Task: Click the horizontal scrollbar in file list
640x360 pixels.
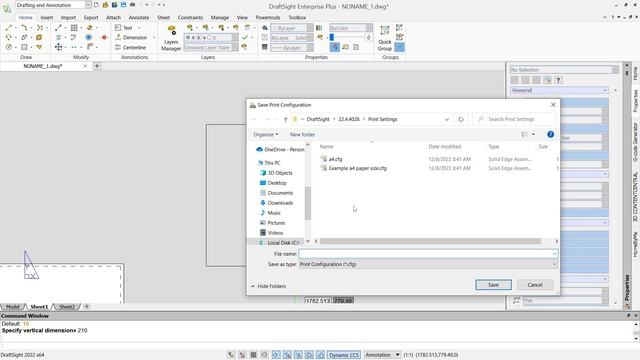Action: click(430, 241)
